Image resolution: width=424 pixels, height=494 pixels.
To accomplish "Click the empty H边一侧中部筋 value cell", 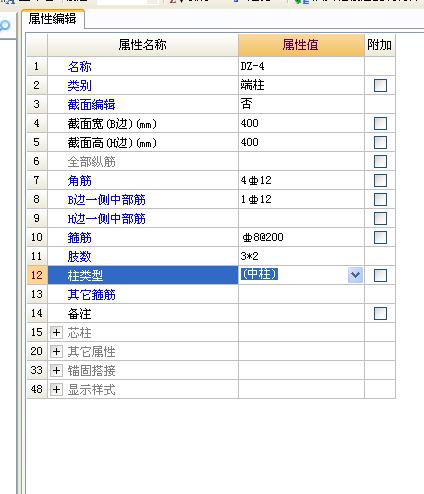I will 301,218.
